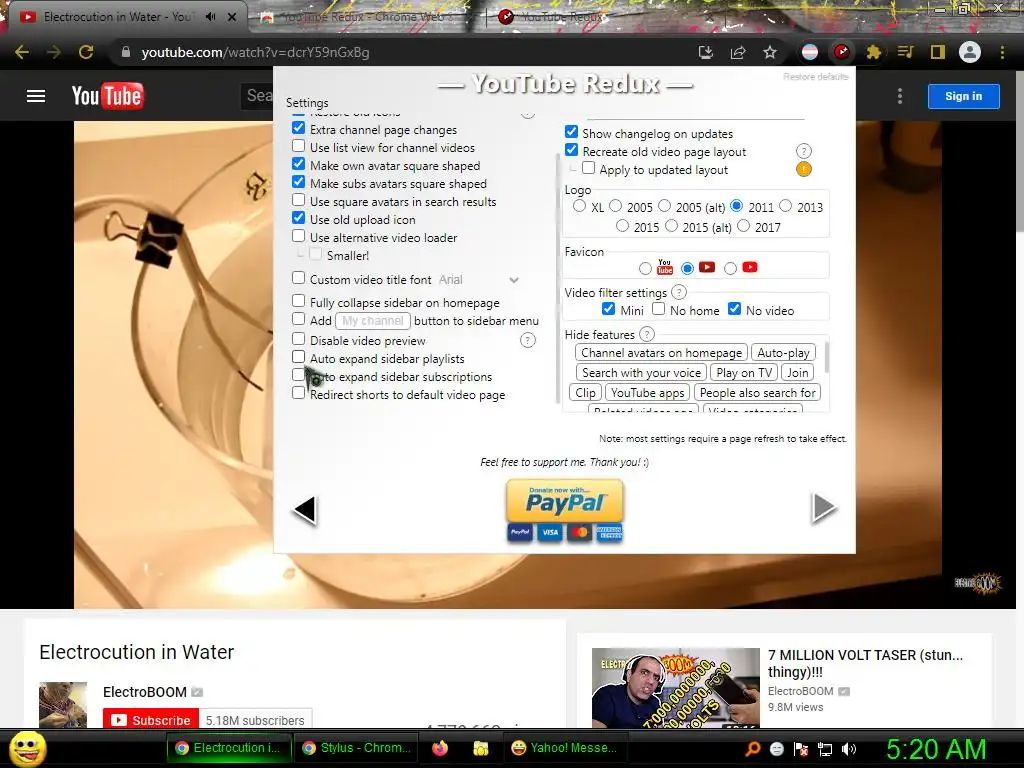This screenshot has height=768, width=1024.
Task: Click the pink-blue striped extension icon
Action: tap(810, 52)
